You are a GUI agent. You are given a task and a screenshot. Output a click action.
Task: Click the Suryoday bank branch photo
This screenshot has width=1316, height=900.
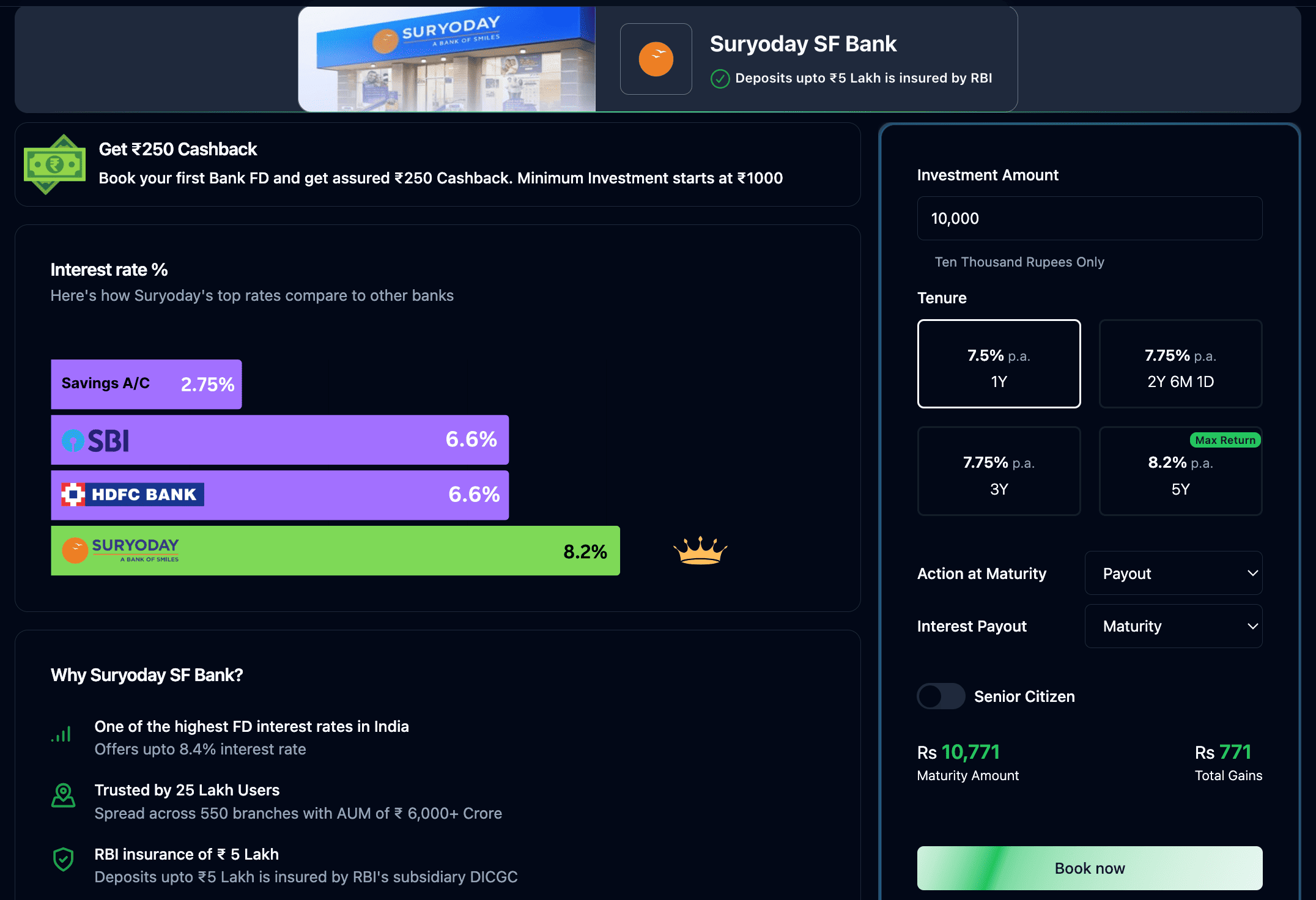(446, 59)
